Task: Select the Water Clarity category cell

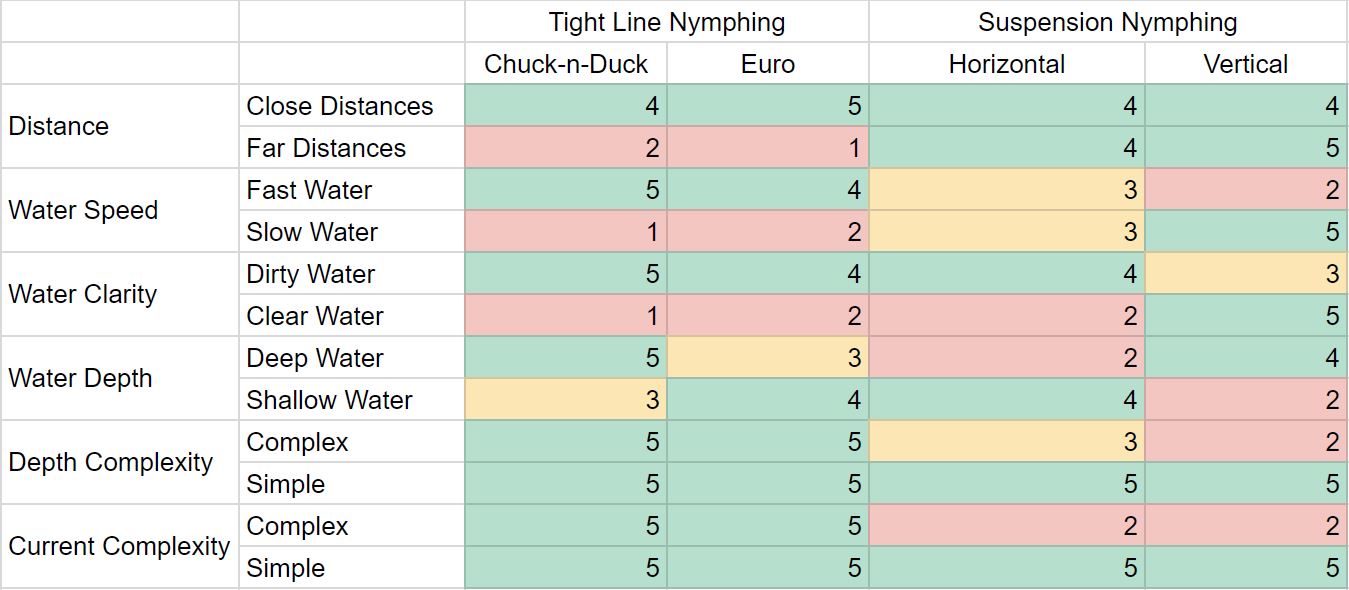Action: pos(120,295)
